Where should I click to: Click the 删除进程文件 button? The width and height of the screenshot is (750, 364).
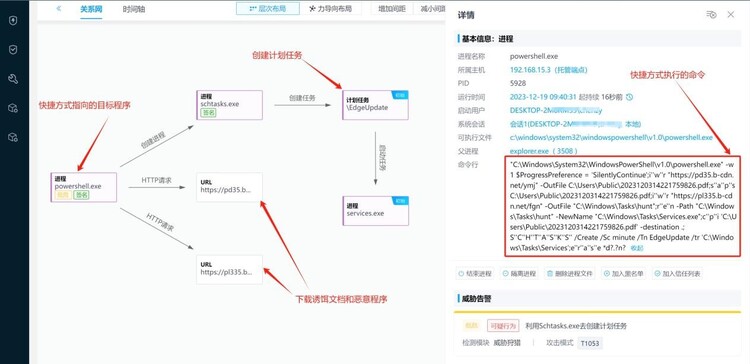[x=570, y=274]
